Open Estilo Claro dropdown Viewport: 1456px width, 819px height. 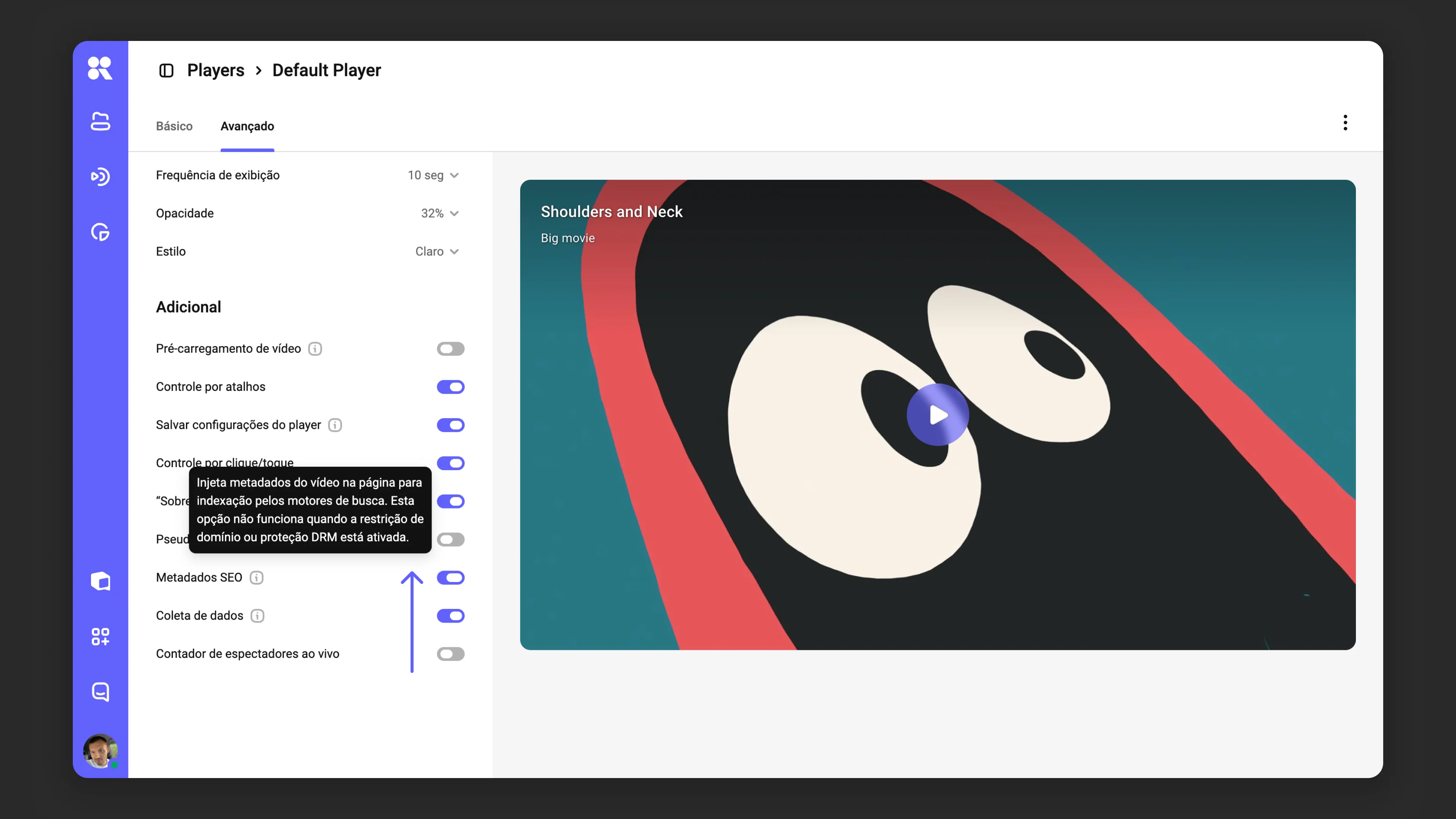tap(437, 251)
